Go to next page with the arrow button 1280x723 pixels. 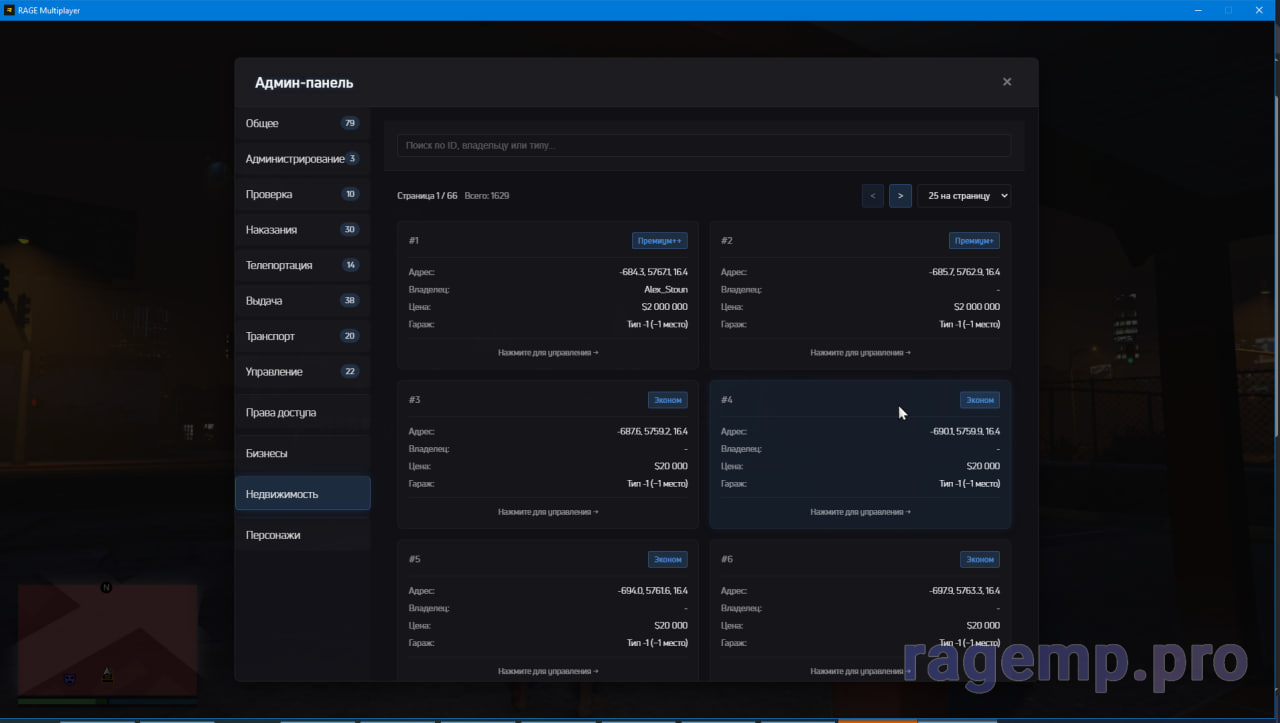(x=900, y=196)
